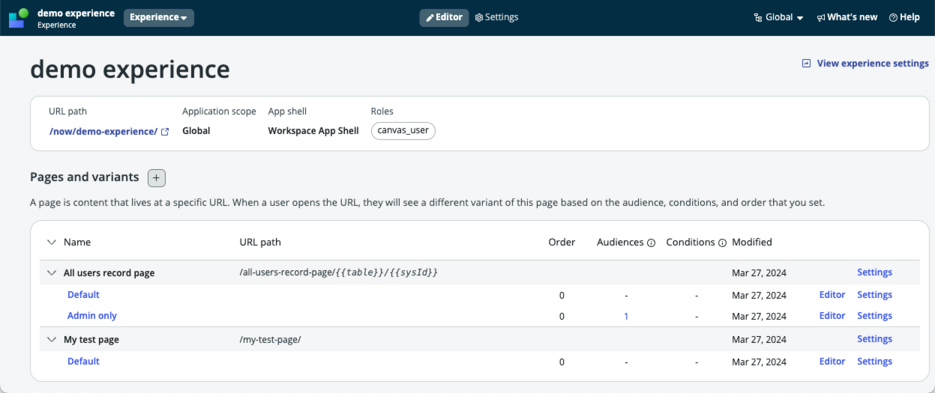The width and height of the screenshot is (935, 393).
Task: Open Default variant of All users record page
Action: (x=83, y=295)
